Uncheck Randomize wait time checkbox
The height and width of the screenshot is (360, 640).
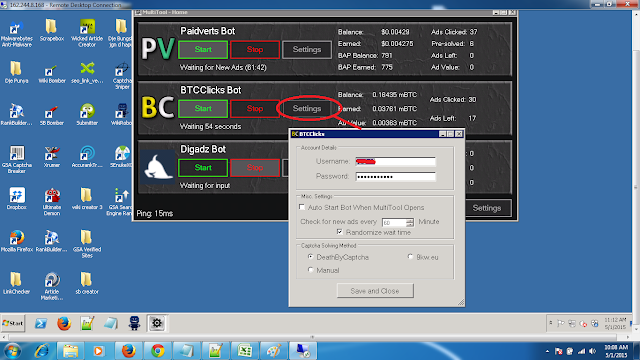tap(340, 232)
